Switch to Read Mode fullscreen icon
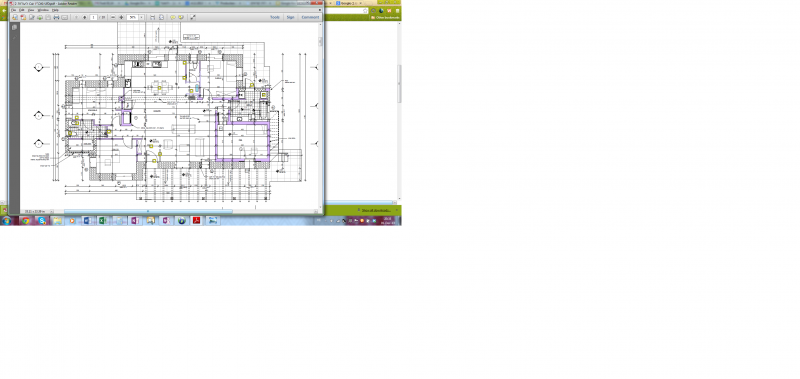Image resolution: width=800 pixels, height=379 pixels. pyautogui.click(x=193, y=17)
